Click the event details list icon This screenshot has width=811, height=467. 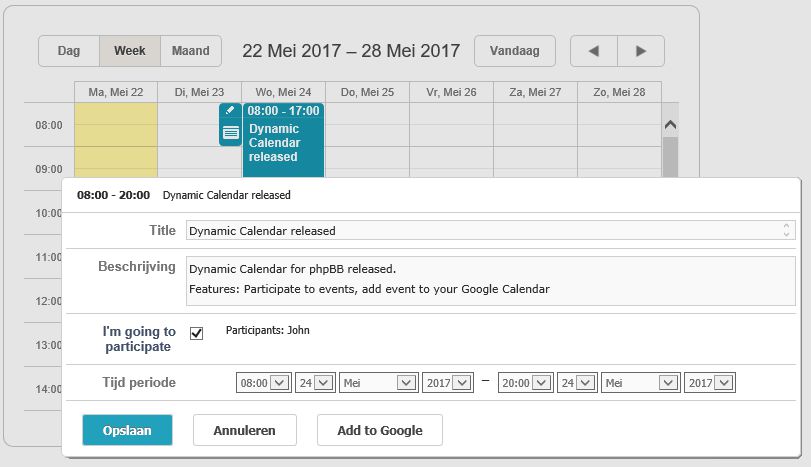click(x=230, y=132)
